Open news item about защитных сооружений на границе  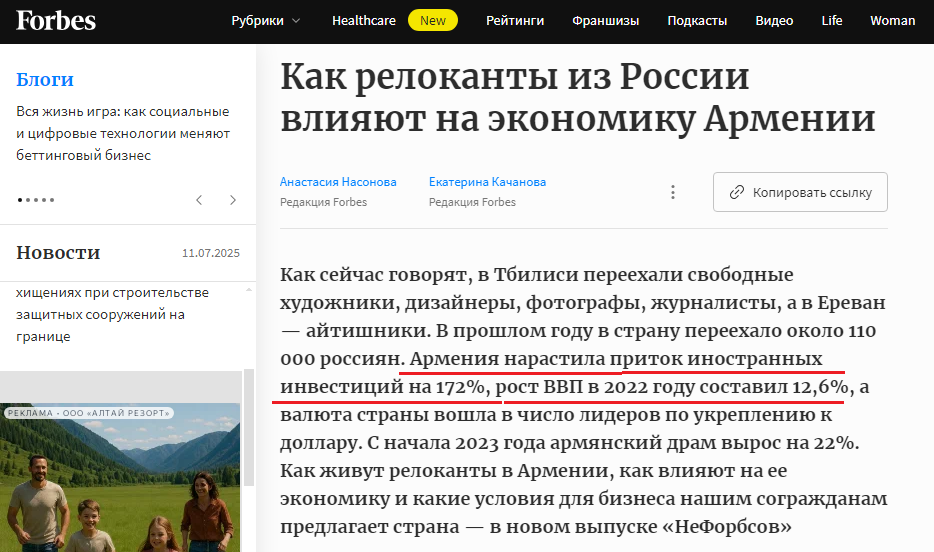pyautogui.click(x=112, y=314)
